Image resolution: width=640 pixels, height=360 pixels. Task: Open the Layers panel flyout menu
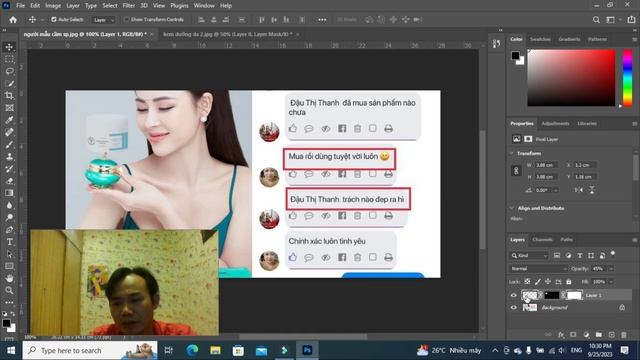[634, 240]
